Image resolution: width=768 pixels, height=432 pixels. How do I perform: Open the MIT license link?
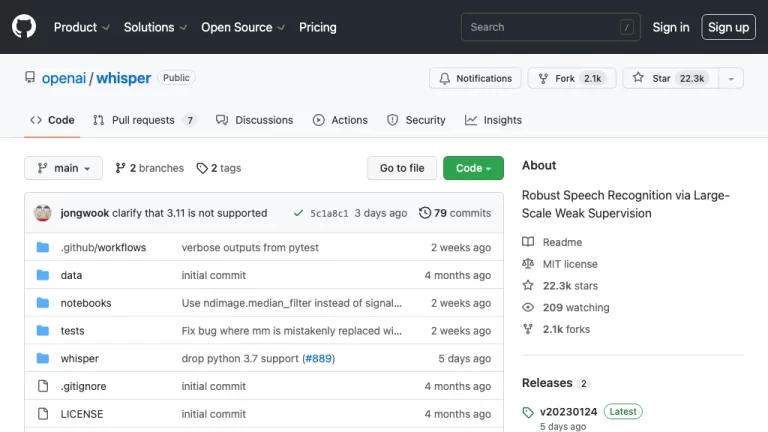pos(569,264)
